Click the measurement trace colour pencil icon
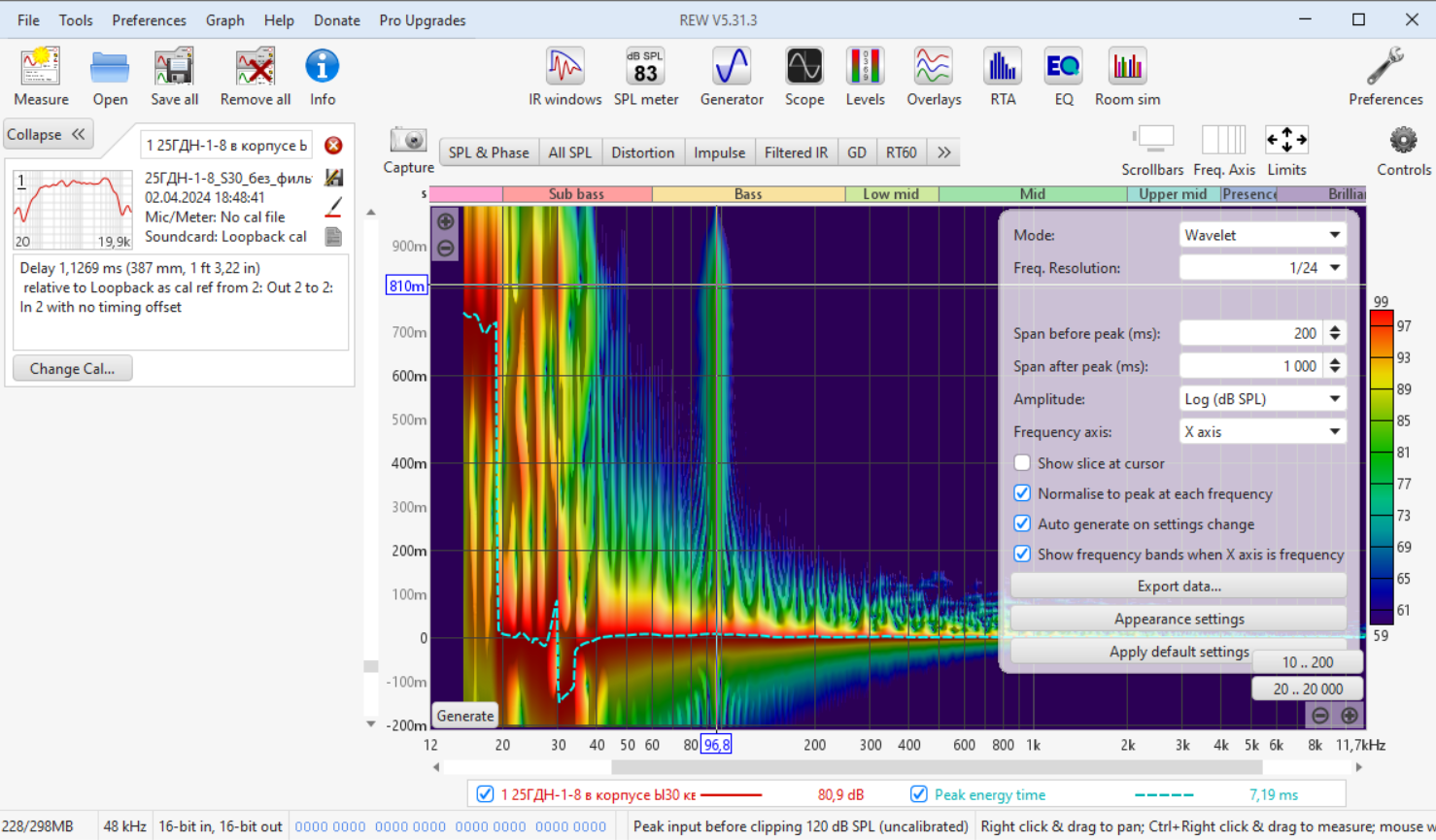This screenshot has height=840, width=1436. coord(333,207)
